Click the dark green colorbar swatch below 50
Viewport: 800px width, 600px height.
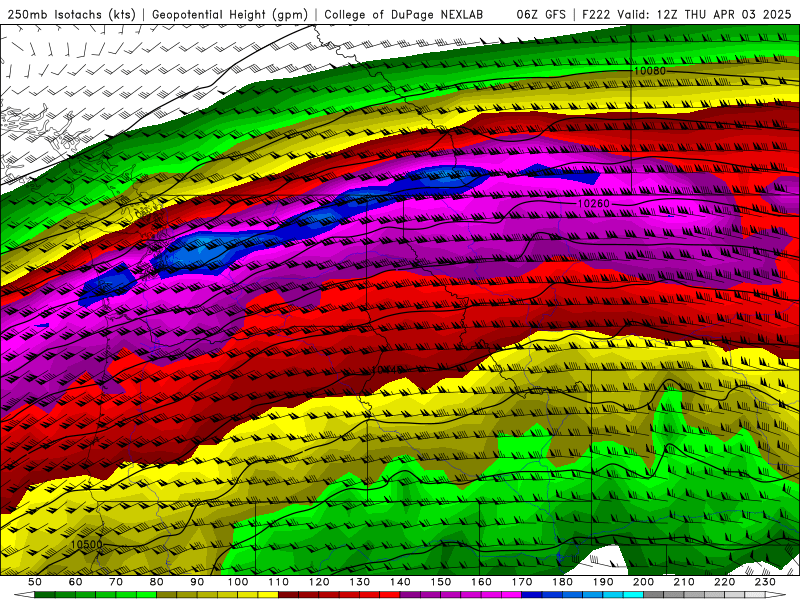pyautogui.click(x=45, y=595)
